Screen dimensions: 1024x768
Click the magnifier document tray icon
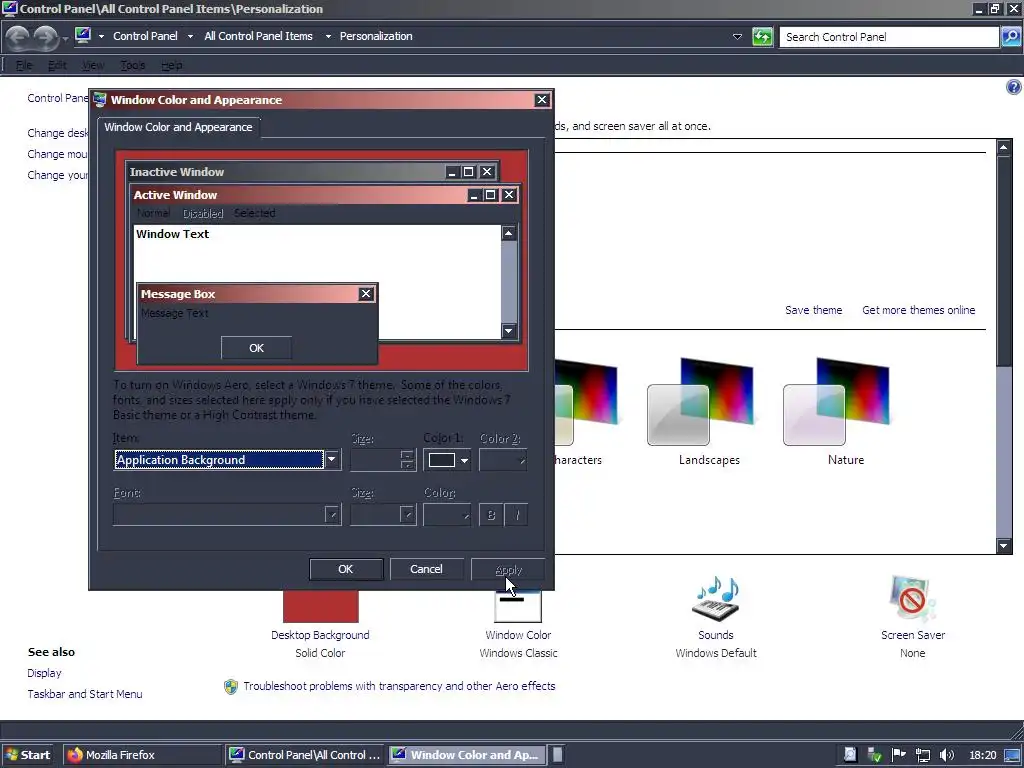850,755
